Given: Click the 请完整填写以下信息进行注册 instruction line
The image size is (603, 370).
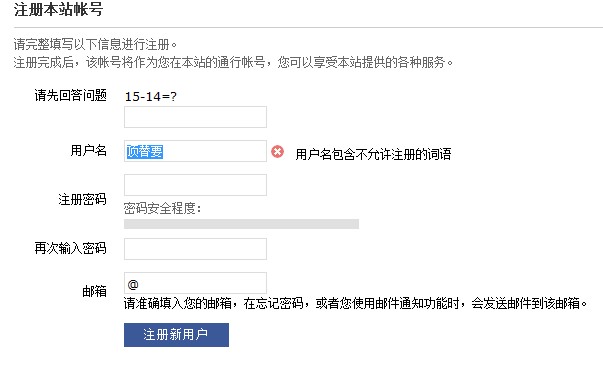Looking at the screenshot, I should [95, 44].
